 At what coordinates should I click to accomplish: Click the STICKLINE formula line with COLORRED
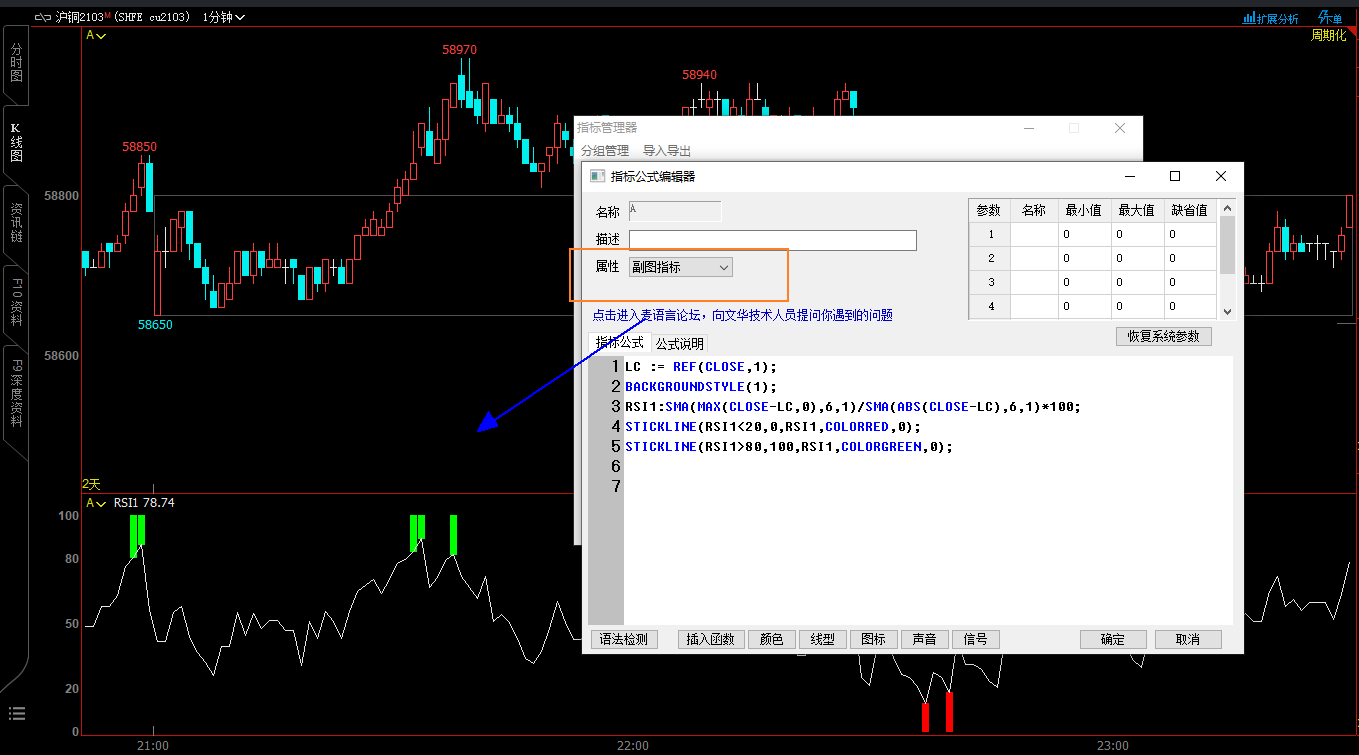coord(772,426)
